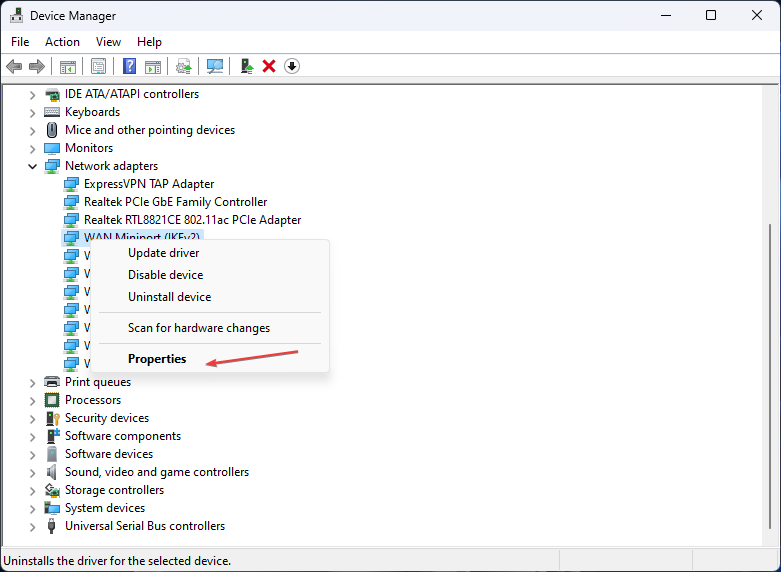The width and height of the screenshot is (781, 572).
Task: Choose Properties in the context menu
Action: 157,359
